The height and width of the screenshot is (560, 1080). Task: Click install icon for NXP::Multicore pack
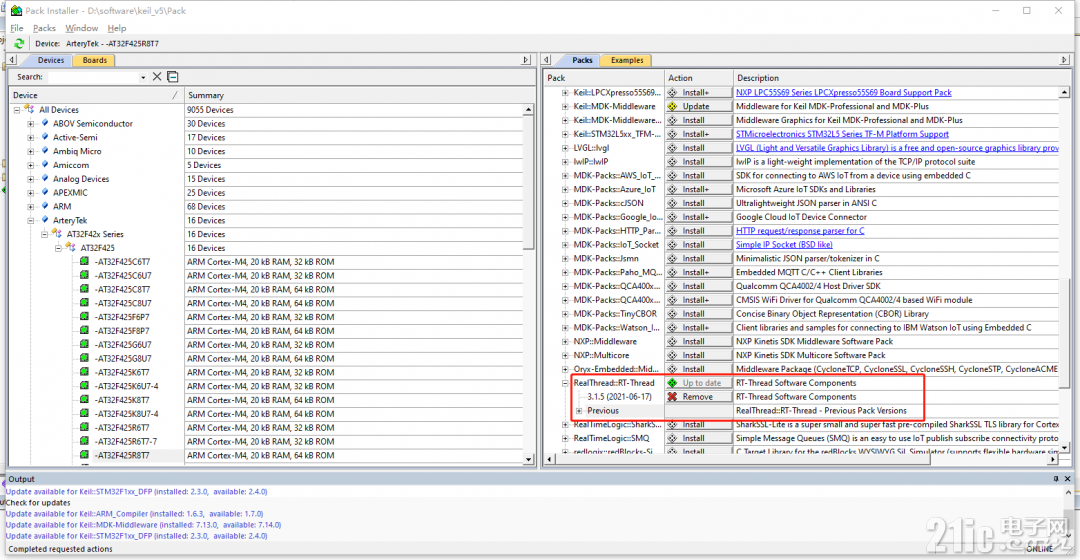672,355
